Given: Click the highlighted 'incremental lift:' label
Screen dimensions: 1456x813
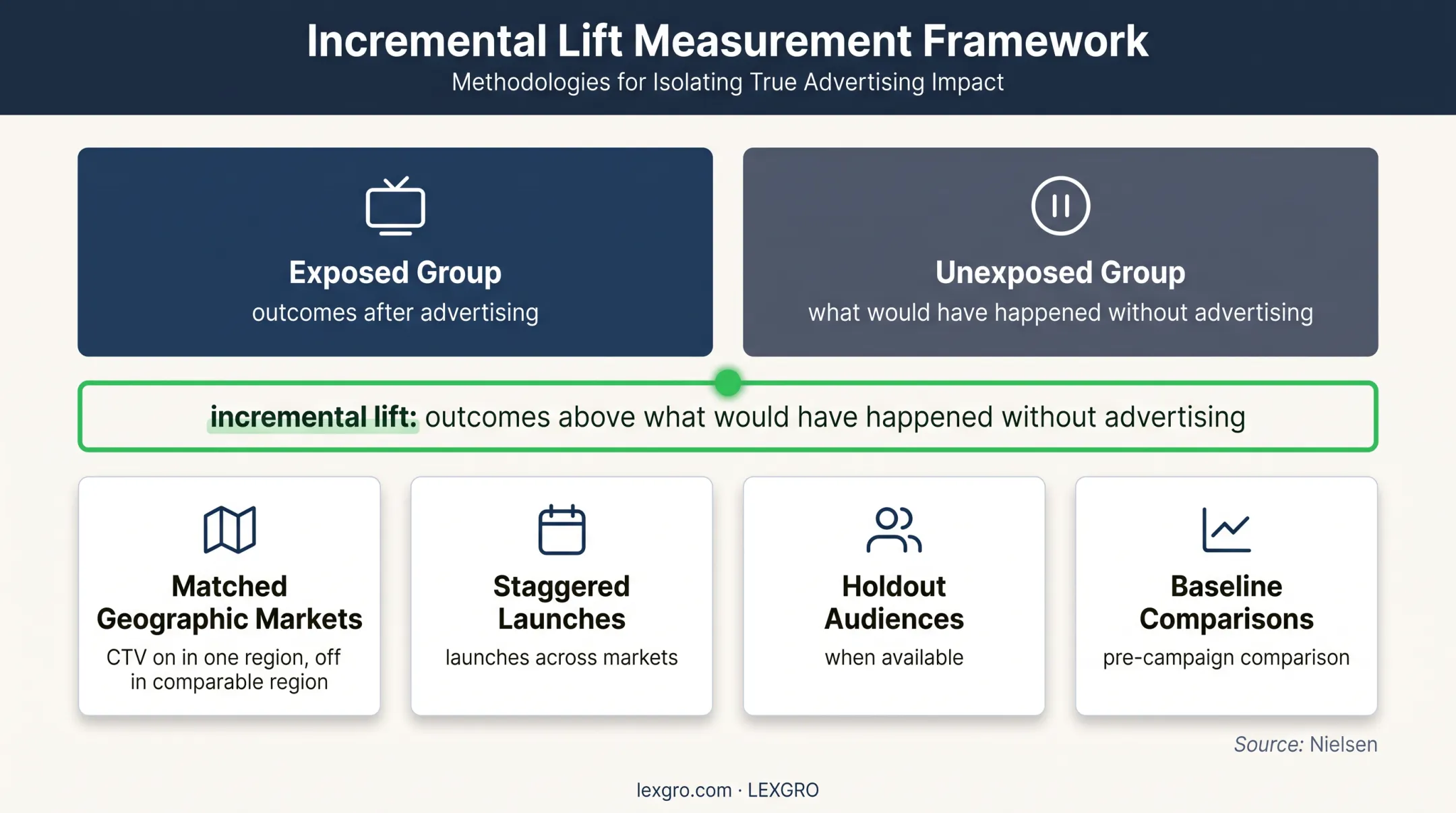Looking at the screenshot, I should pyautogui.click(x=313, y=417).
